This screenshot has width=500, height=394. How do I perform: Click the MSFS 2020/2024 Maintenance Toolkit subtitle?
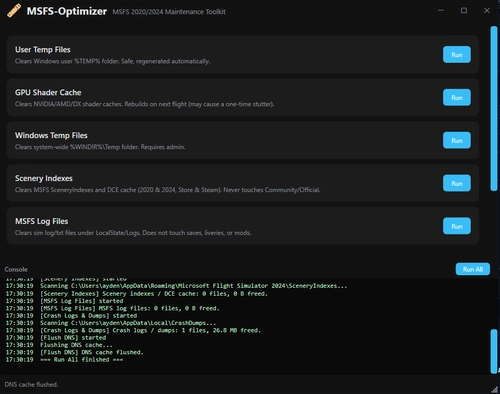coord(169,12)
